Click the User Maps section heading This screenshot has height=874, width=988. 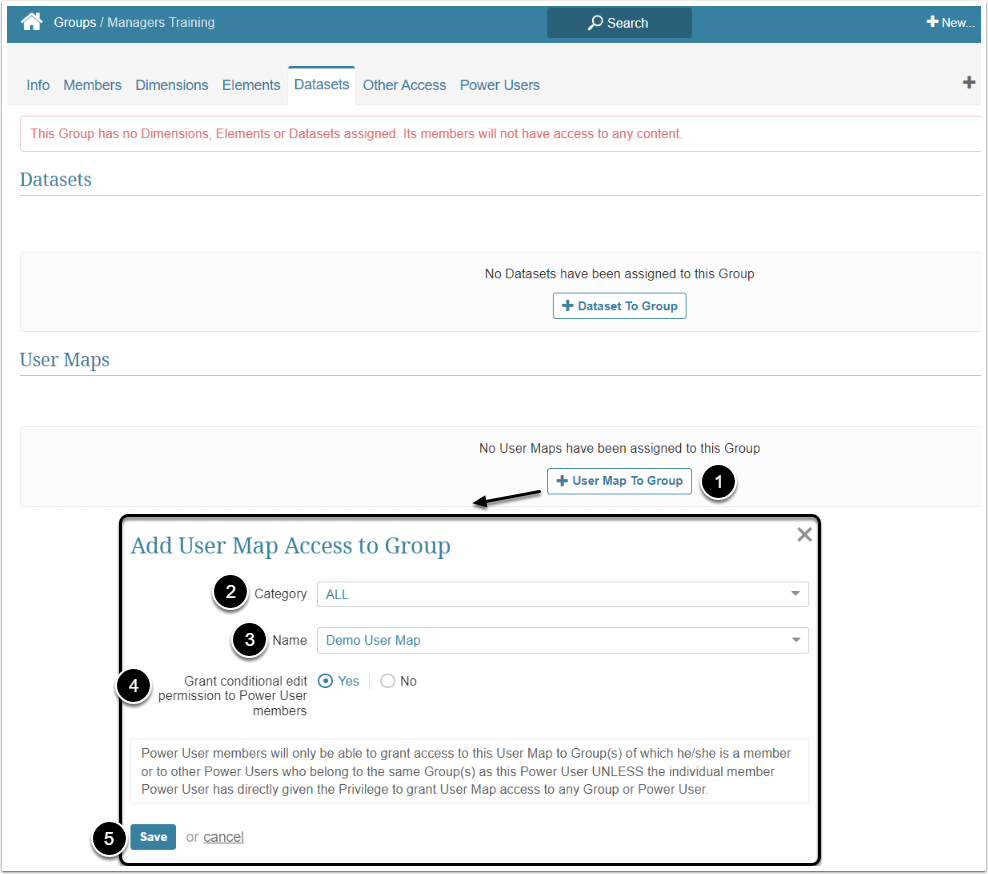coord(64,360)
